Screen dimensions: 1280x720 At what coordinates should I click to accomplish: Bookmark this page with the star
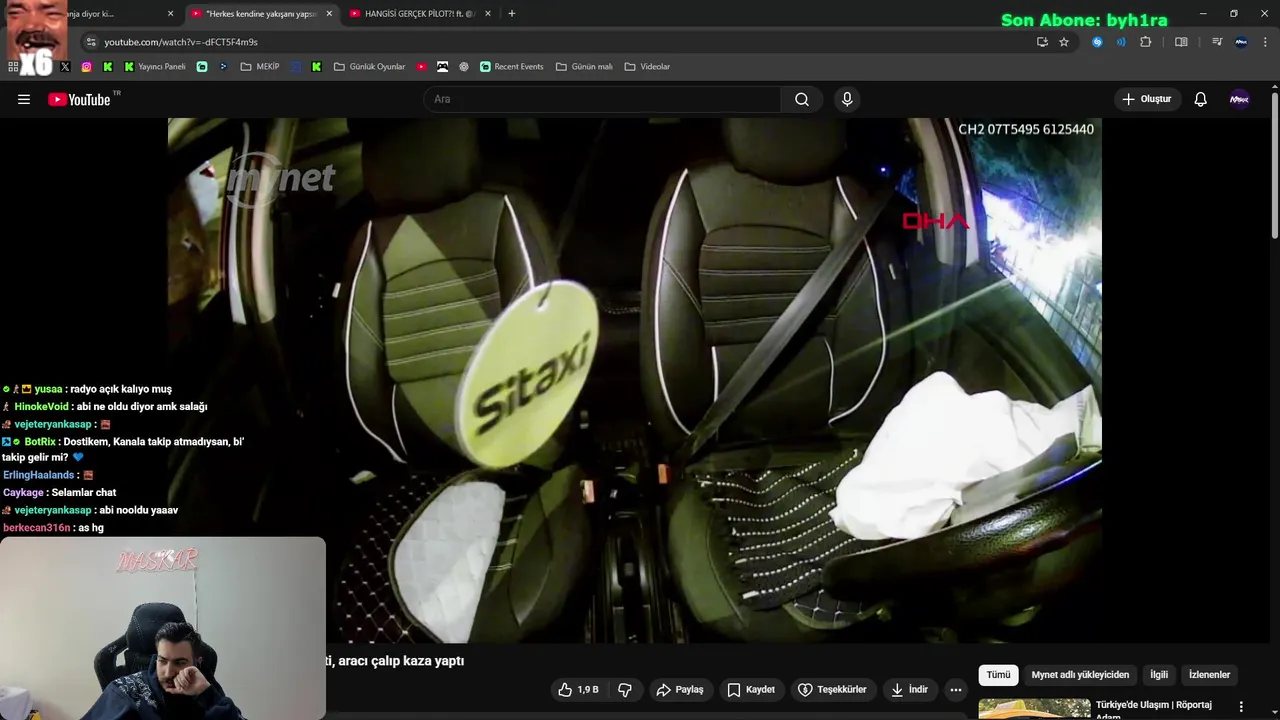[1064, 42]
